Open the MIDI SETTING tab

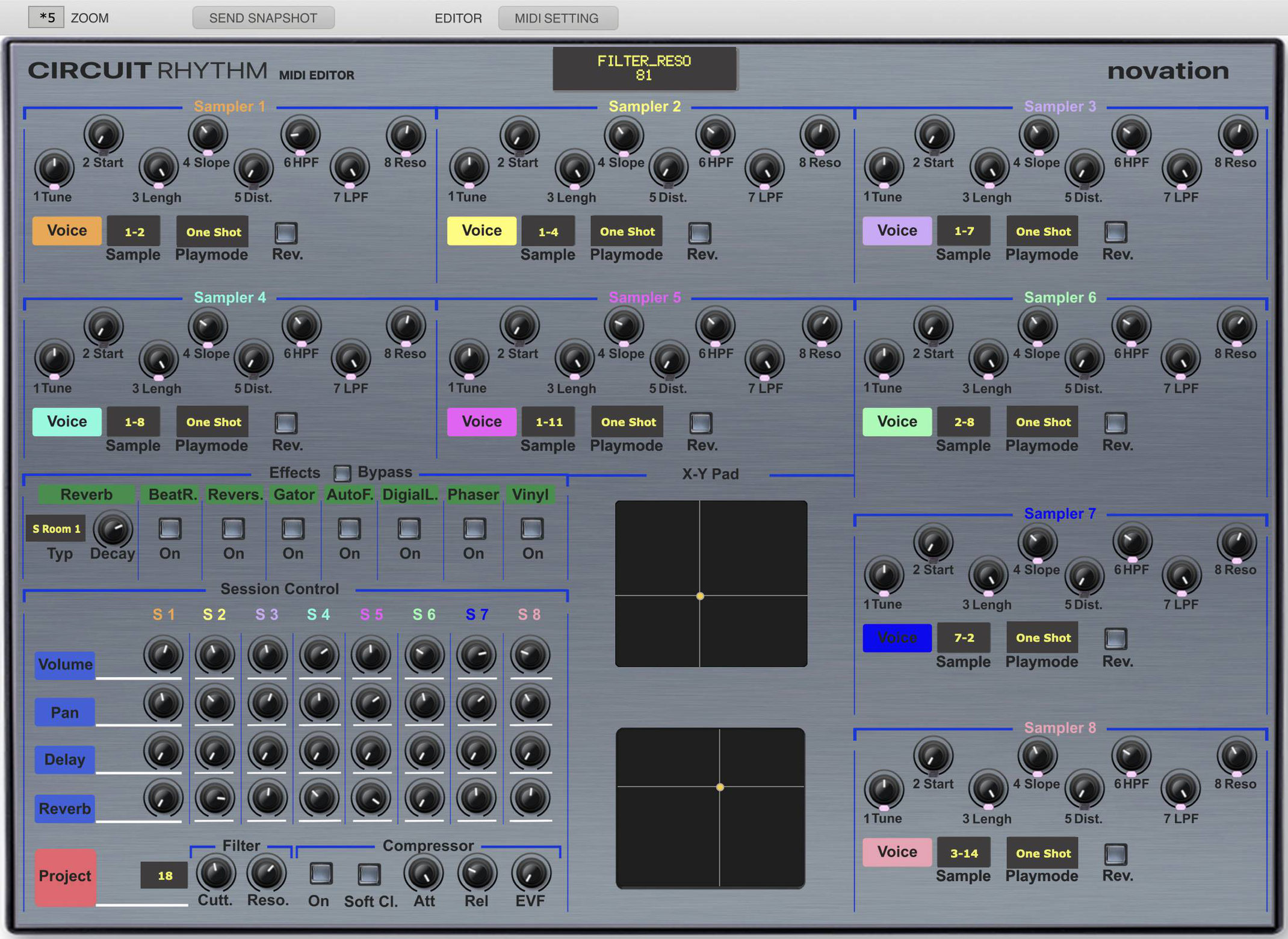[x=557, y=18]
